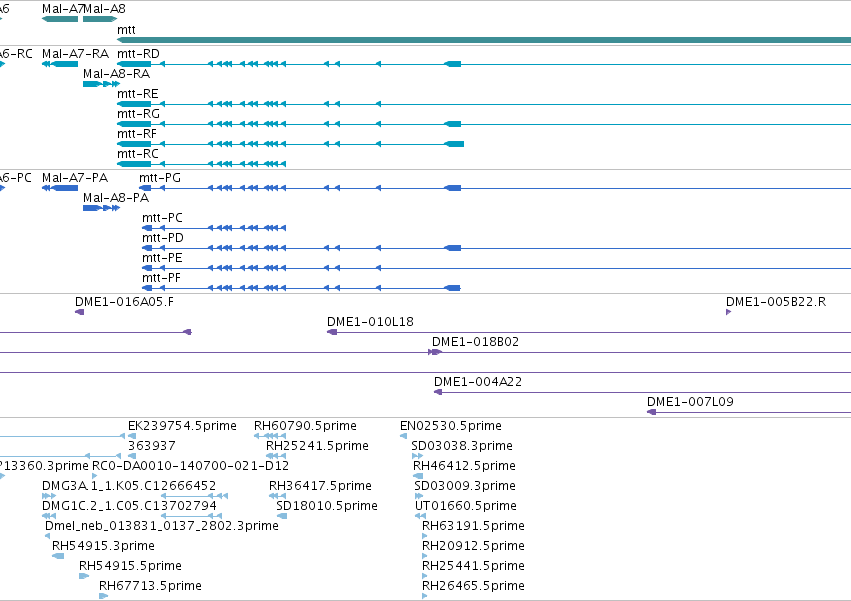
Task: Select mtt-PE protein label
Action: click(162, 258)
